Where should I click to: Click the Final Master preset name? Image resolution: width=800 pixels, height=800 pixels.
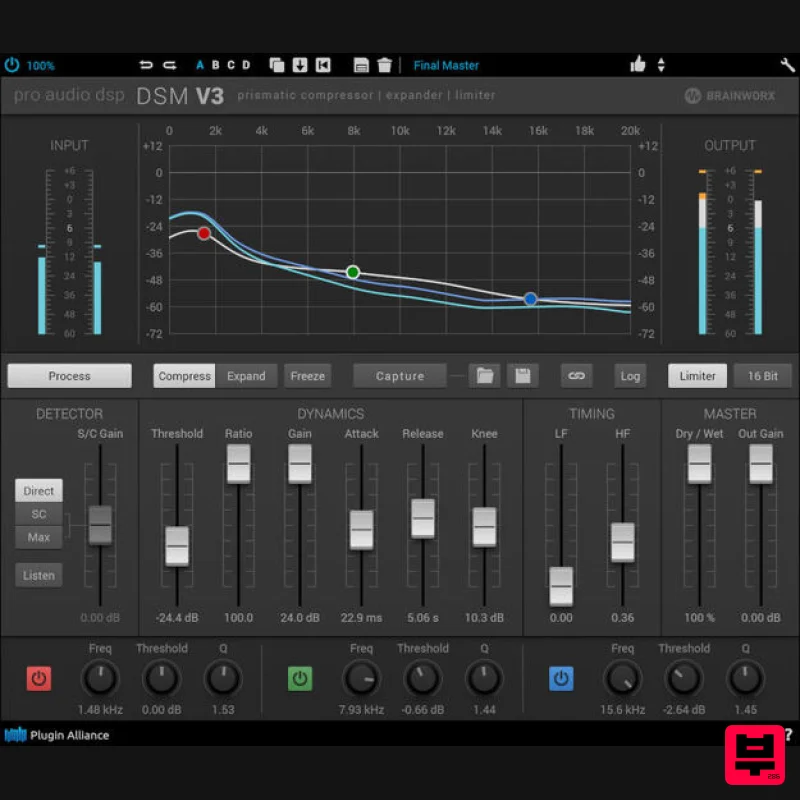(x=446, y=65)
